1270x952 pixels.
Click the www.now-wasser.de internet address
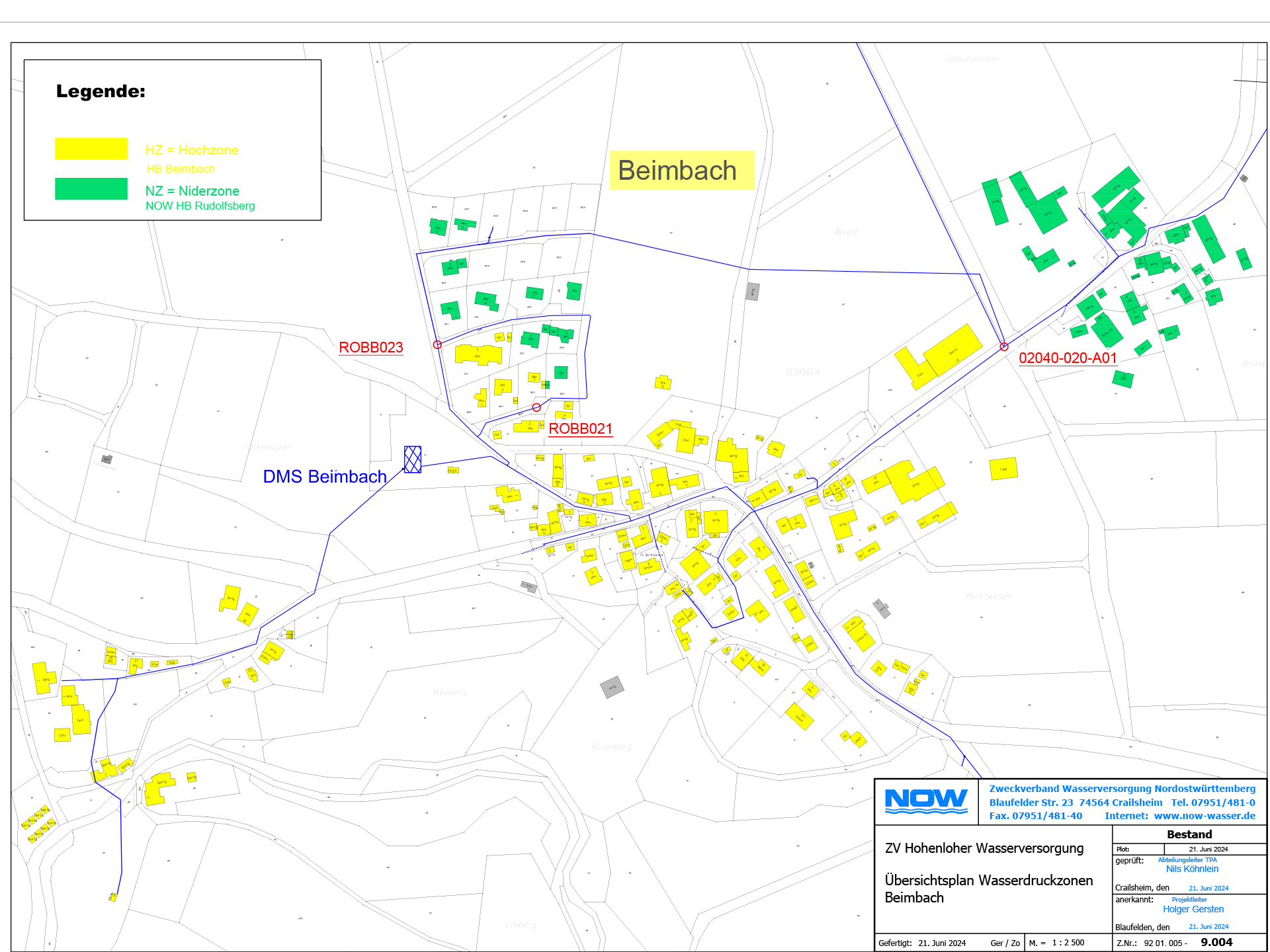click(1205, 816)
